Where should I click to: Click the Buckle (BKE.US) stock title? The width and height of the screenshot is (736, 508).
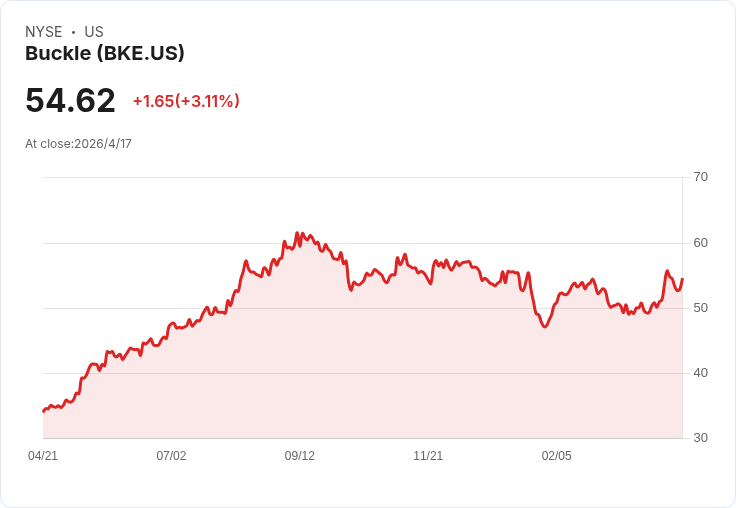click(x=105, y=53)
